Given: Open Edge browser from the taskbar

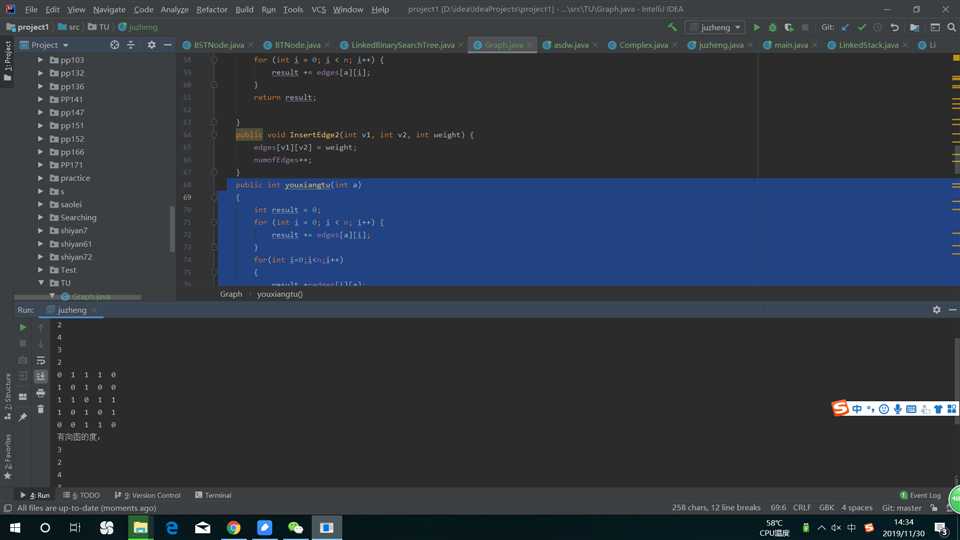Looking at the screenshot, I should [171, 528].
